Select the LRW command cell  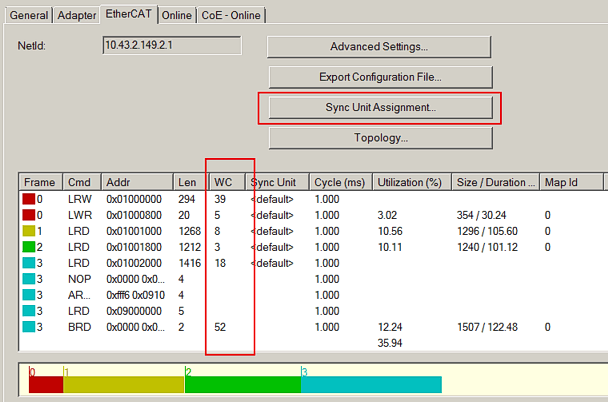(x=79, y=199)
